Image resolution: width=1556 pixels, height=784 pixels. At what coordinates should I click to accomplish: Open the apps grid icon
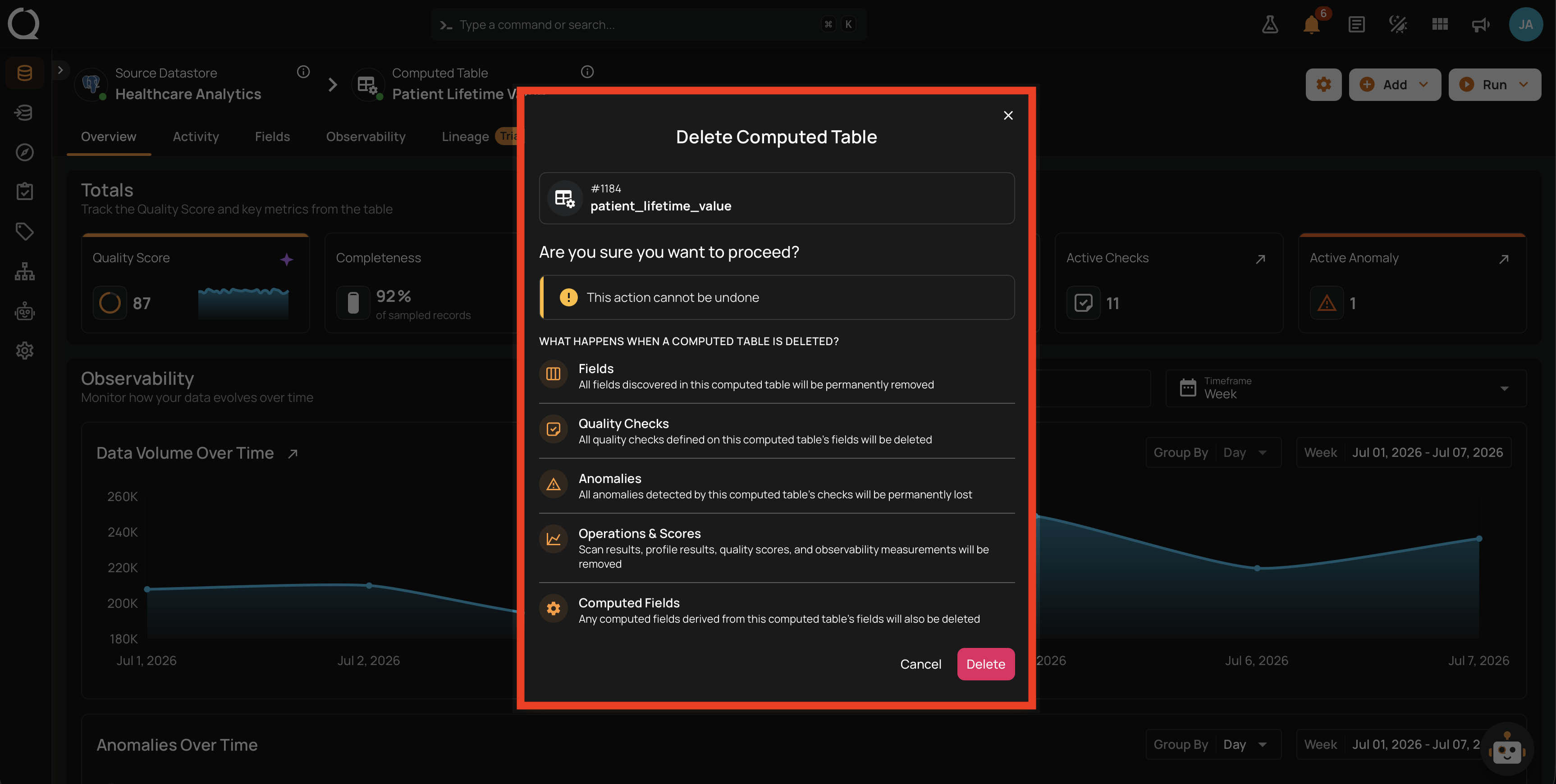(1439, 24)
